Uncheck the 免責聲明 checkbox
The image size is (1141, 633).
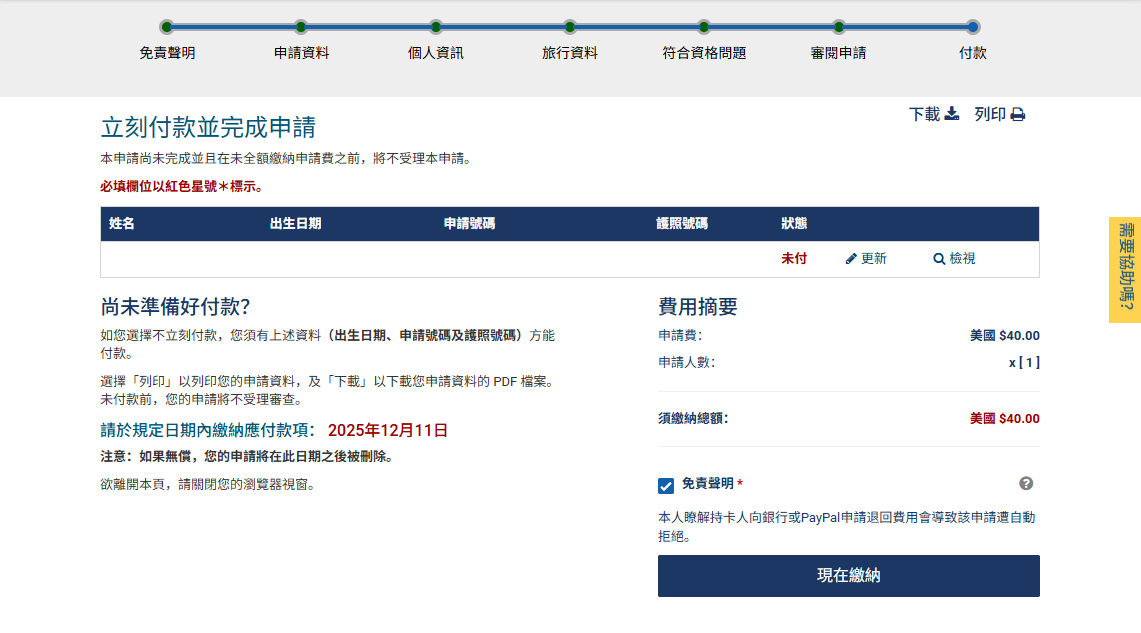(666, 486)
